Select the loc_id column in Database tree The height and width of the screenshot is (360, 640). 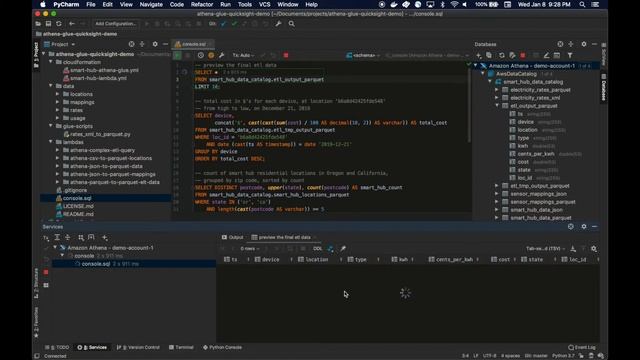click(525, 178)
